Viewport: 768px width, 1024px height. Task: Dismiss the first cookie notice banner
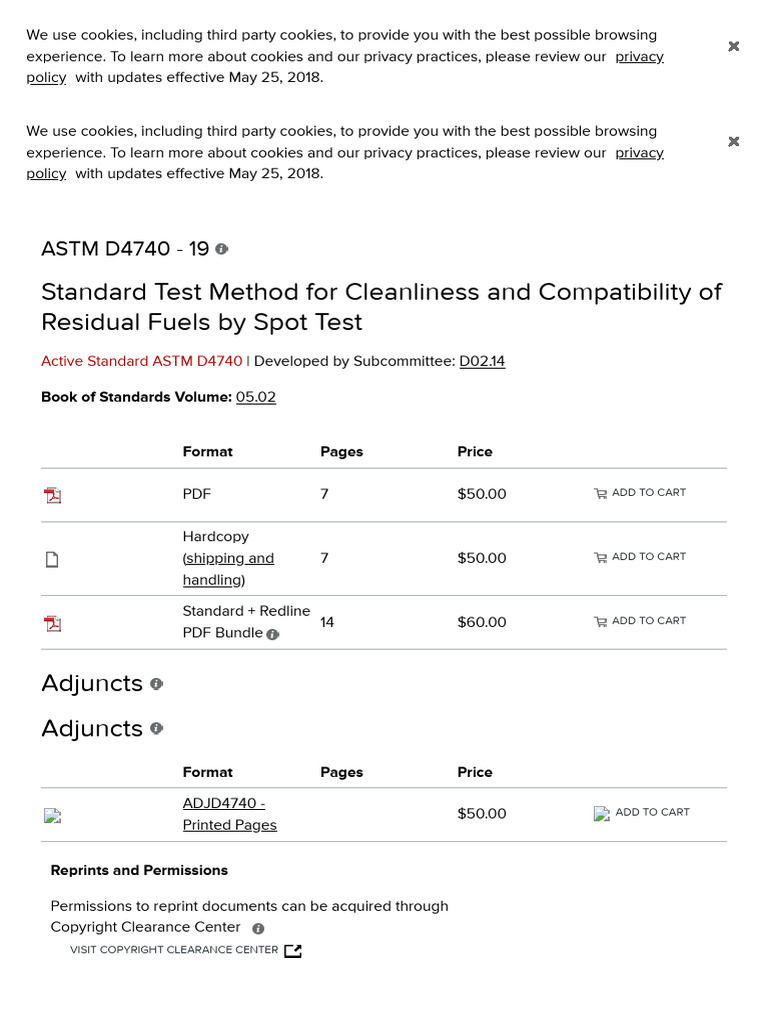click(x=734, y=46)
